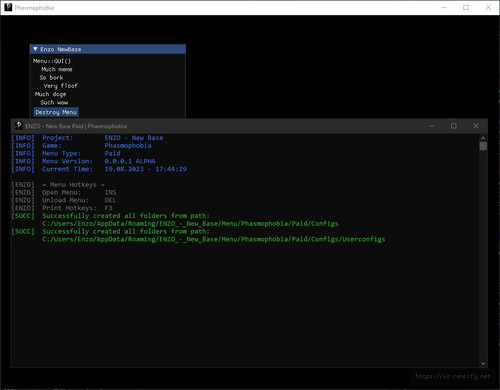Click the '- Menu Hotkeys -' header line

click(x=73, y=185)
